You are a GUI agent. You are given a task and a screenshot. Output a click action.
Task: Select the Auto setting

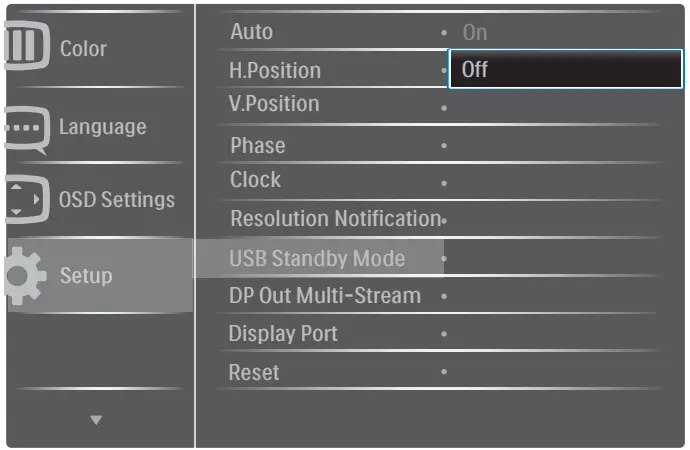[251, 32]
